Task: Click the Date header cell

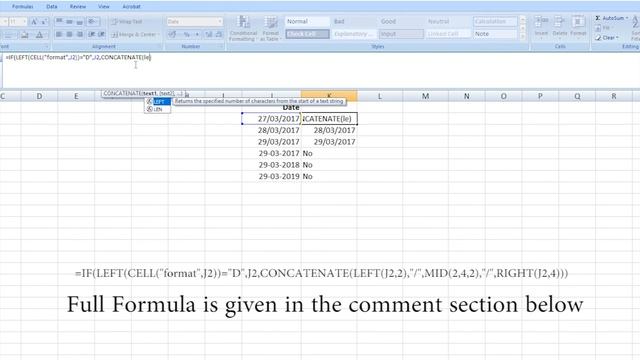Action: (271, 107)
